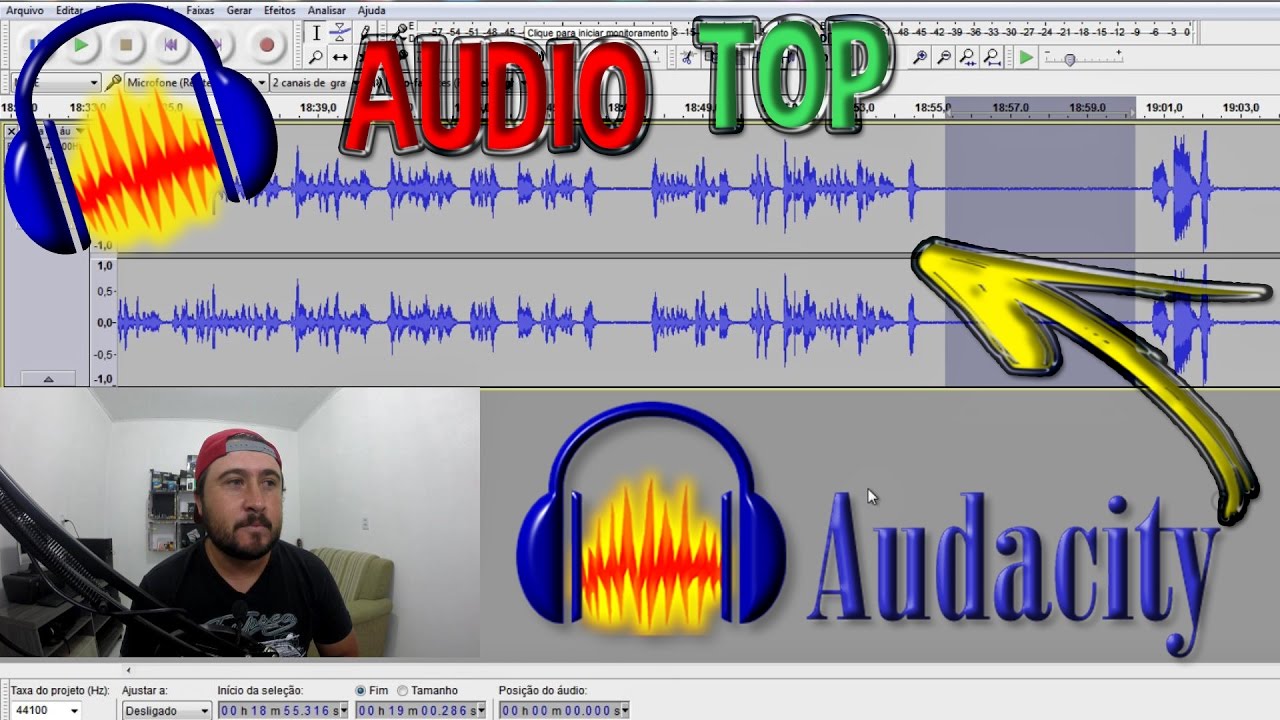Select the Envelope tool
The width and height of the screenshot is (1280, 720).
pos(340,33)
